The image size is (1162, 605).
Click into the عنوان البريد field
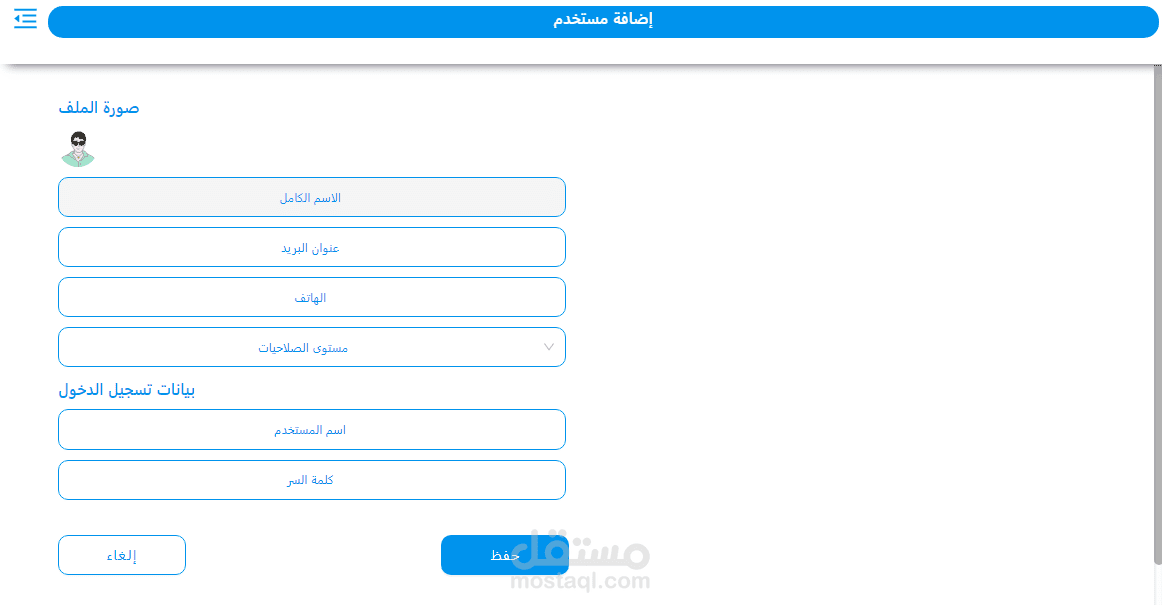[x=311, y=247]
